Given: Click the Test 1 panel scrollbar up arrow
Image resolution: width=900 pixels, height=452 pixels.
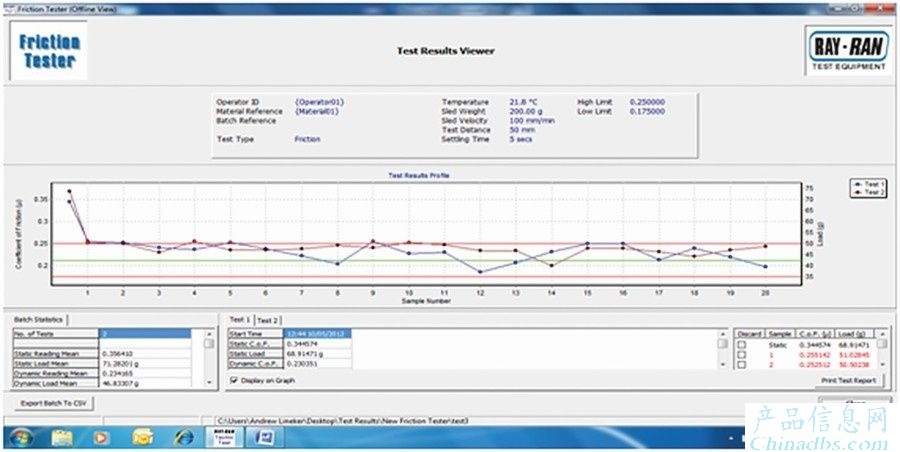Looking at the screenshot, I should (722, 334).
